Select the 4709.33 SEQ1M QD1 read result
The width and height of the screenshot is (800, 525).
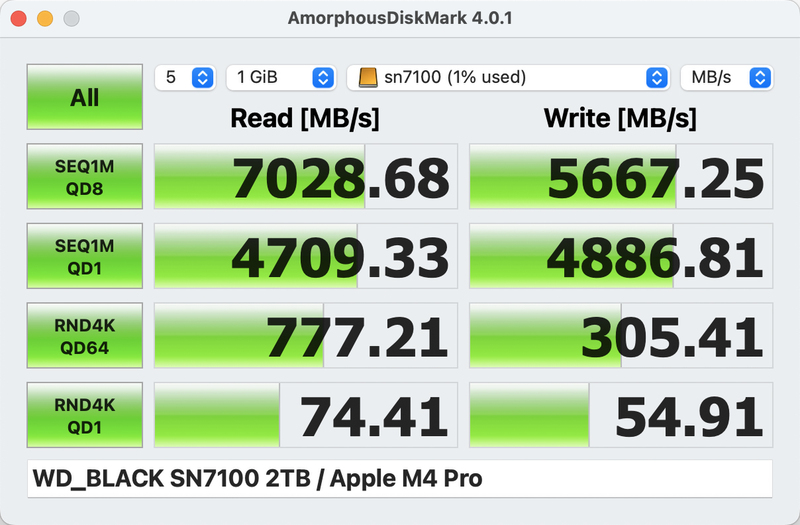point(306,256)
